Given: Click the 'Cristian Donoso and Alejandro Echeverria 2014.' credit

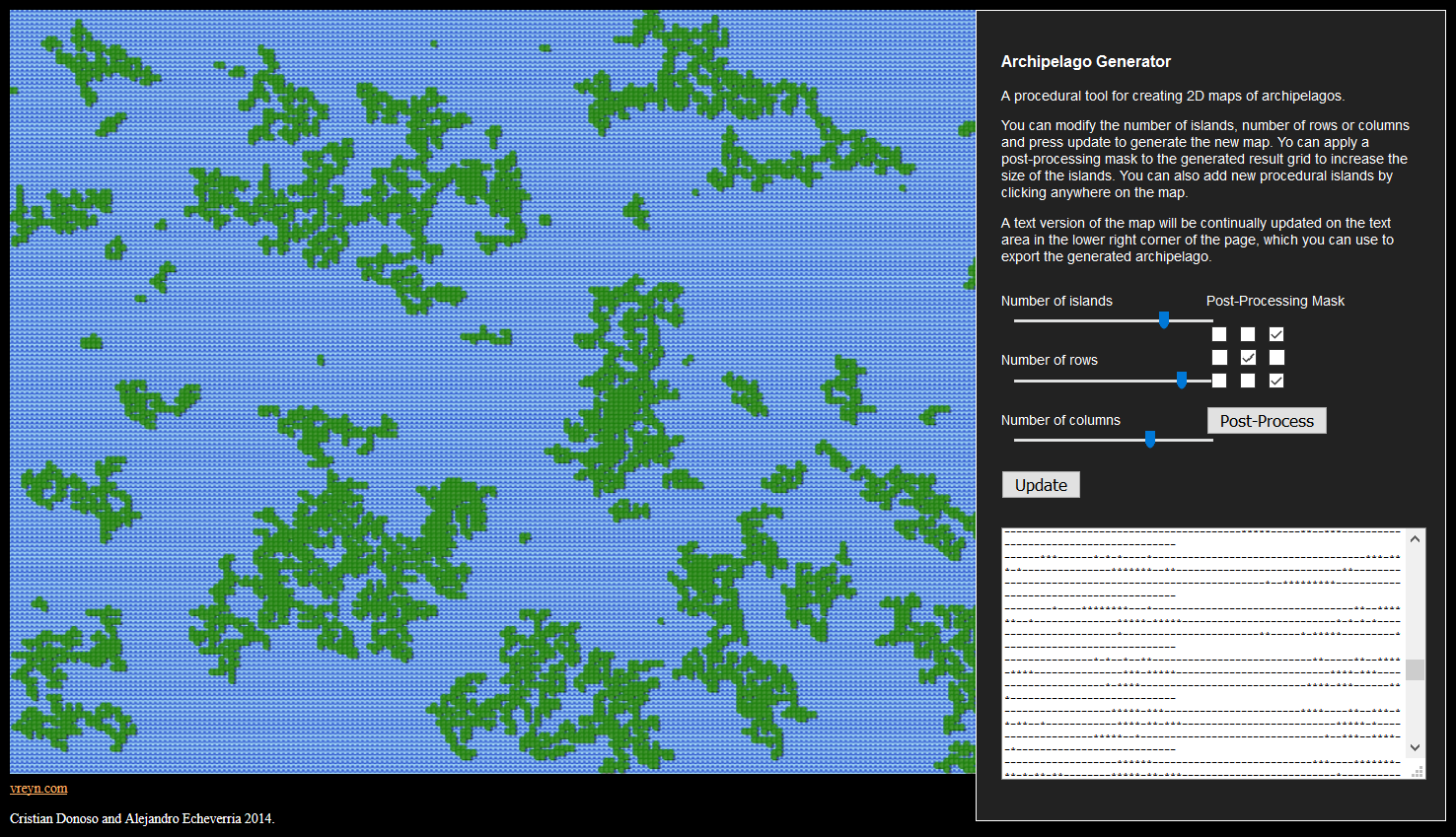Looking at the screenshot, I should tap(142, 818).
